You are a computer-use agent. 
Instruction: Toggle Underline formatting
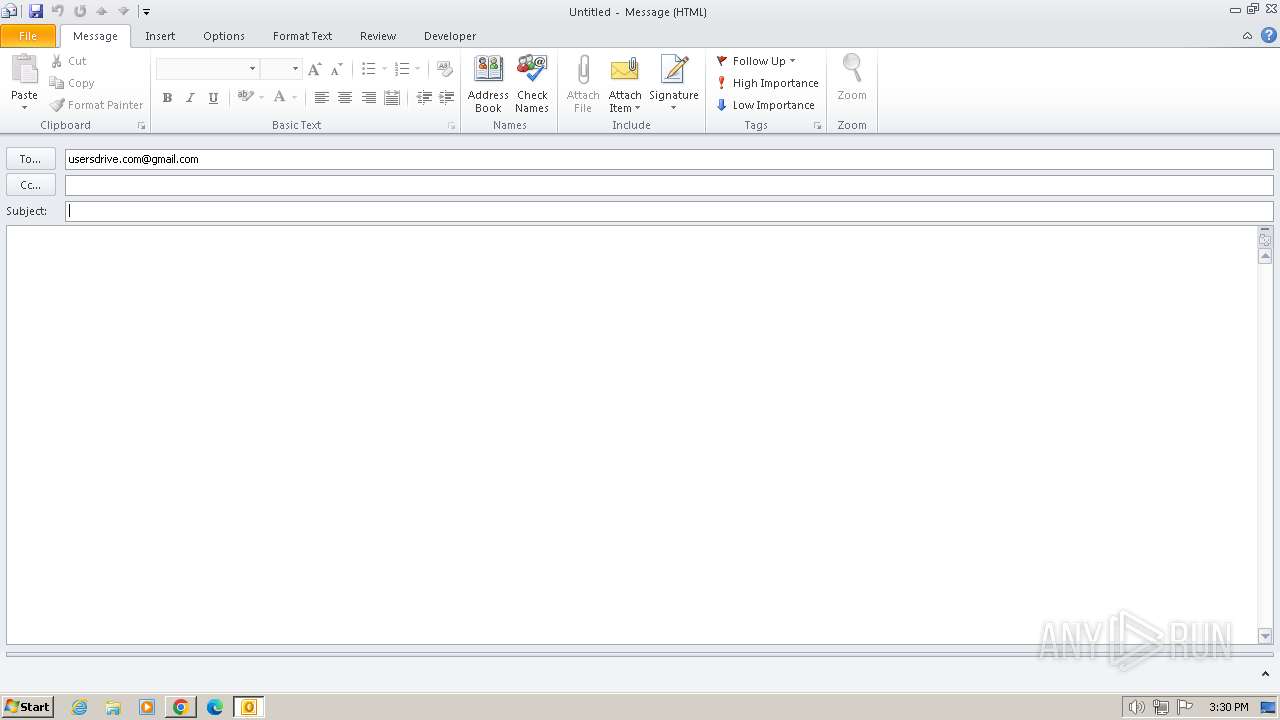point(213,98)
